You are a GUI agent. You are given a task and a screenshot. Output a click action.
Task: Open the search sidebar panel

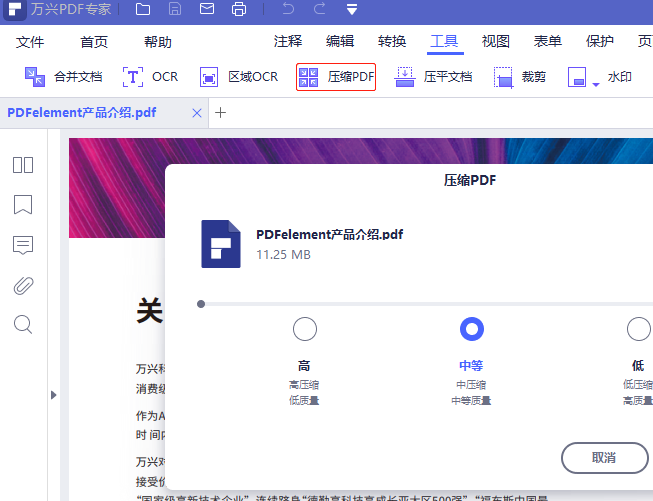click(23, 325)
